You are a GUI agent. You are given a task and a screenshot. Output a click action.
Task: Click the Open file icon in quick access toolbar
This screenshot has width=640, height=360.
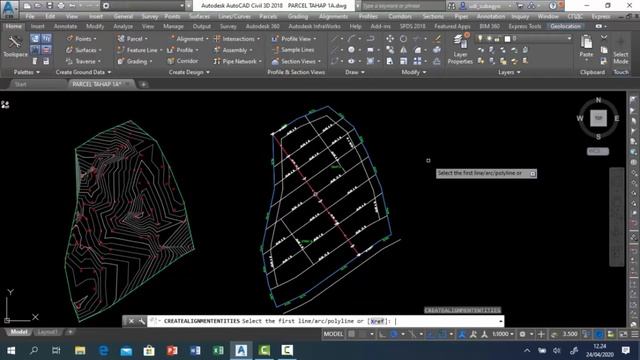coord(38,6)
